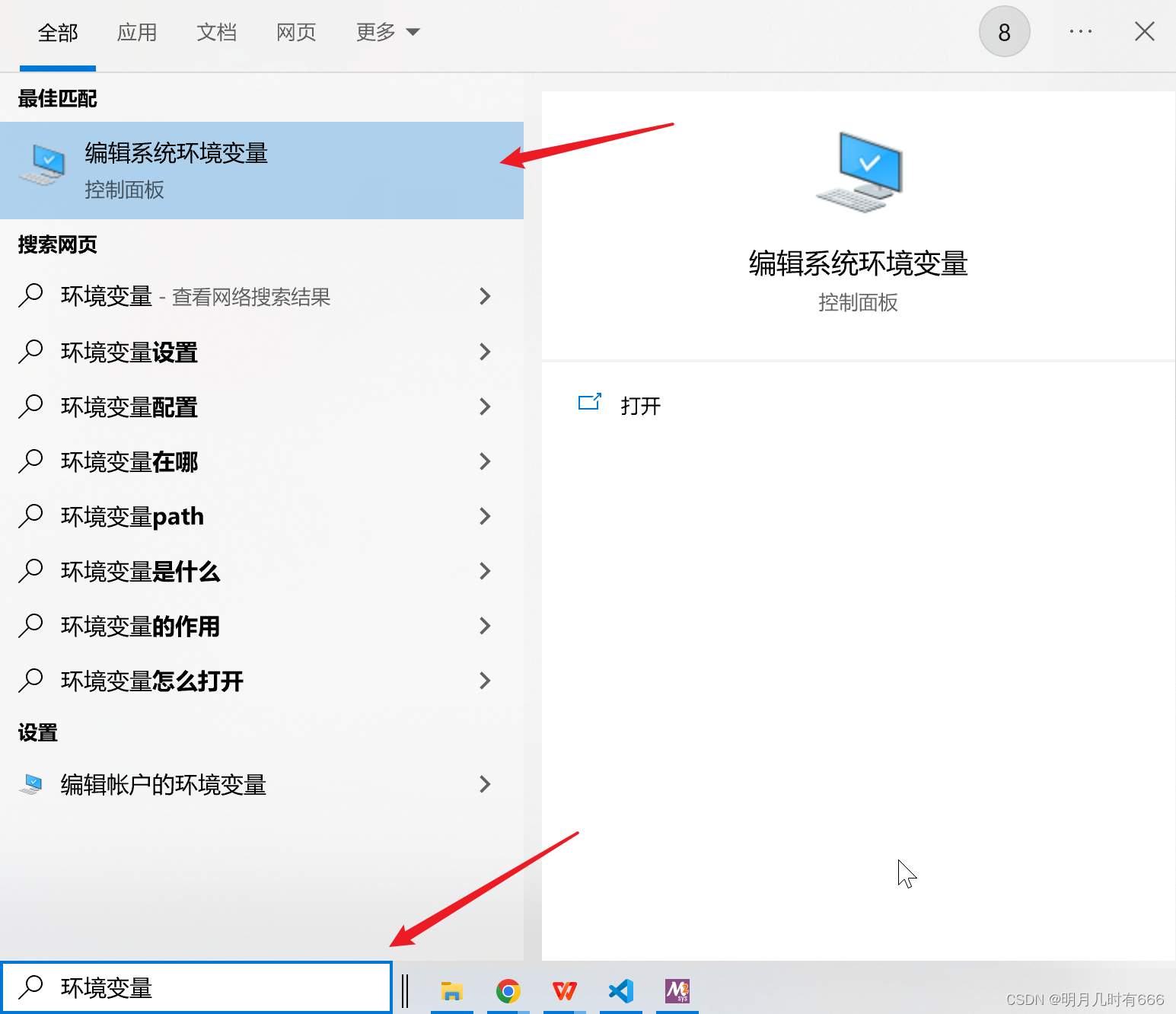Click 打开 to open environment variables

pos(640,405)
